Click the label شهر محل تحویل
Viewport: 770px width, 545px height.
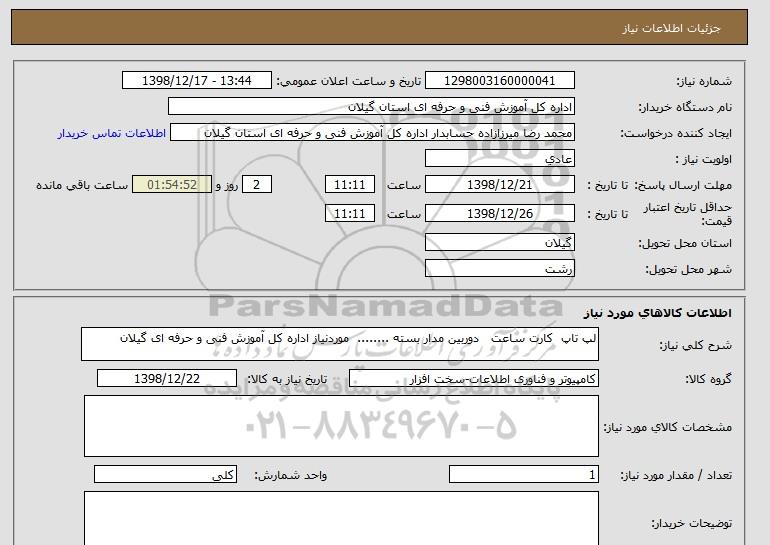click(688, 270)
